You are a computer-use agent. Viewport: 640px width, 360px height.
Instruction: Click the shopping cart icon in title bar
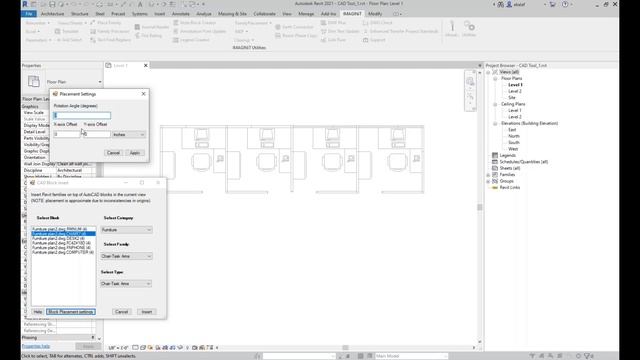(x=553, y=4)
